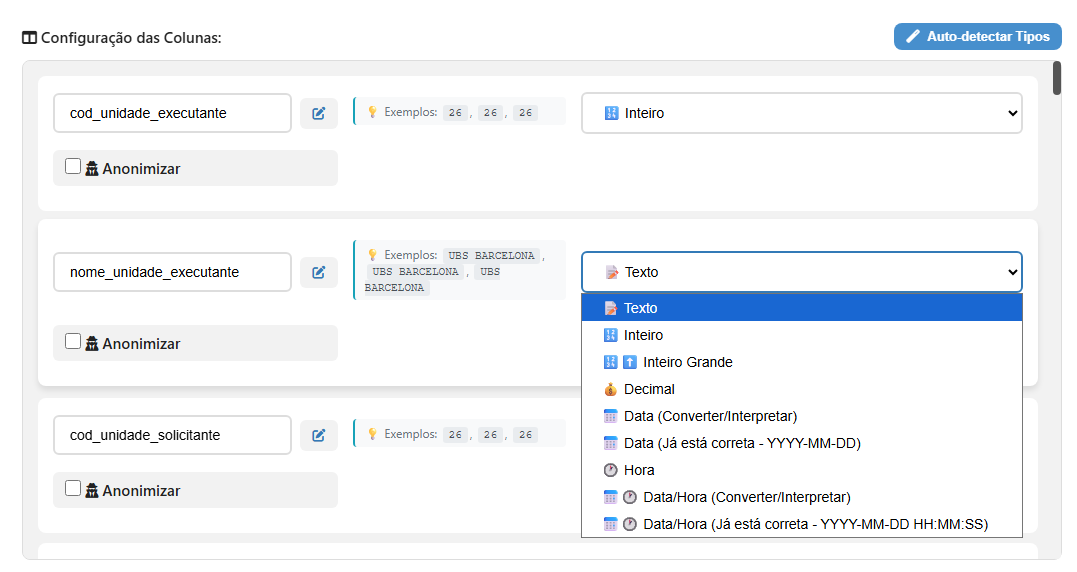
Task: Click the clock icon of Hora option
Action: tap(610, 470)
